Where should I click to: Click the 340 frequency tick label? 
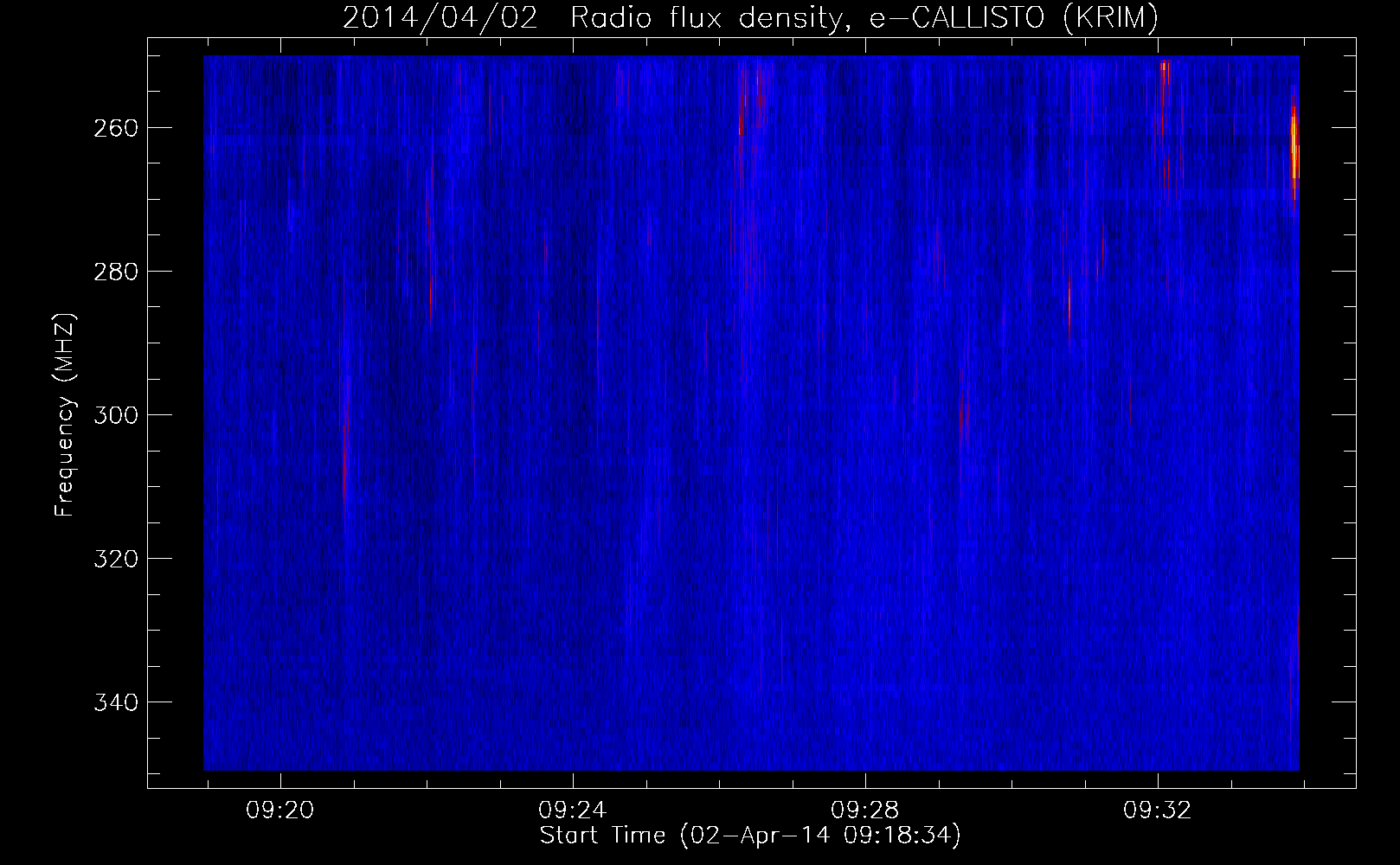114,702
